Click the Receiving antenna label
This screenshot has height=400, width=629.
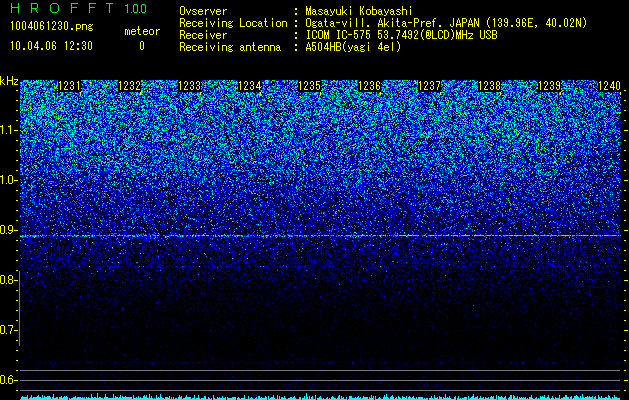(230, 47)
